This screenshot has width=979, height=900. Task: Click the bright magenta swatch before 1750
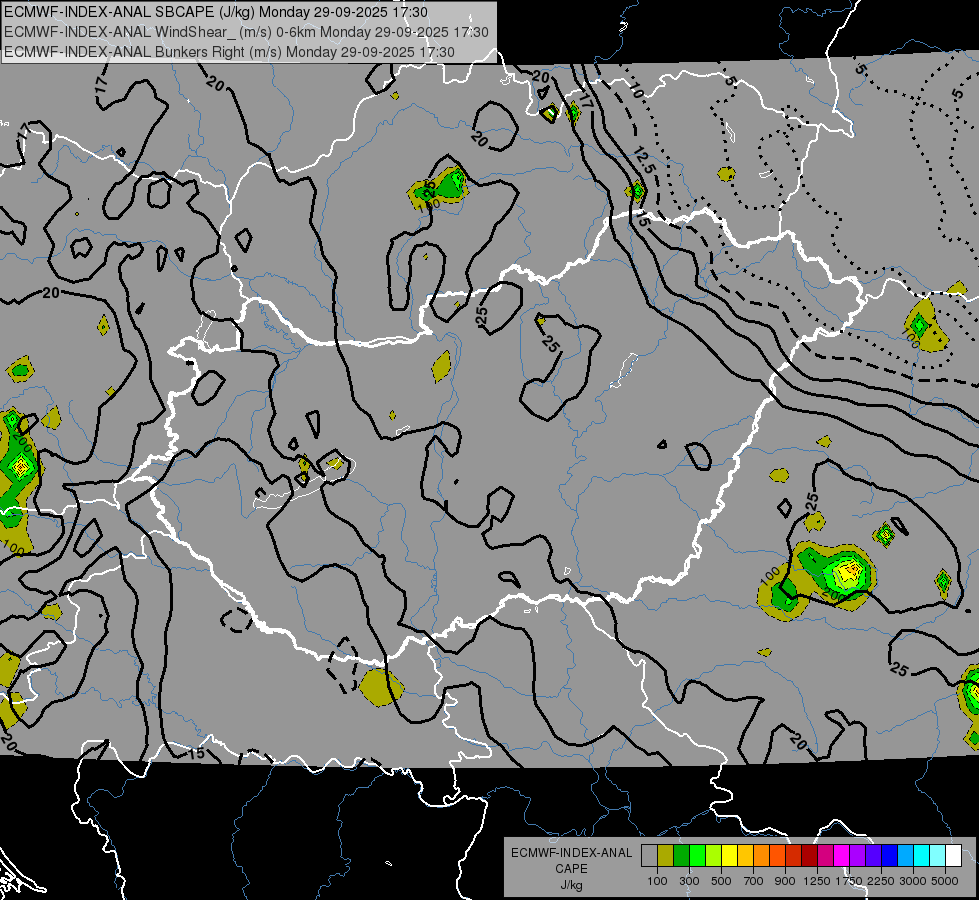click(x=842, y=856)
